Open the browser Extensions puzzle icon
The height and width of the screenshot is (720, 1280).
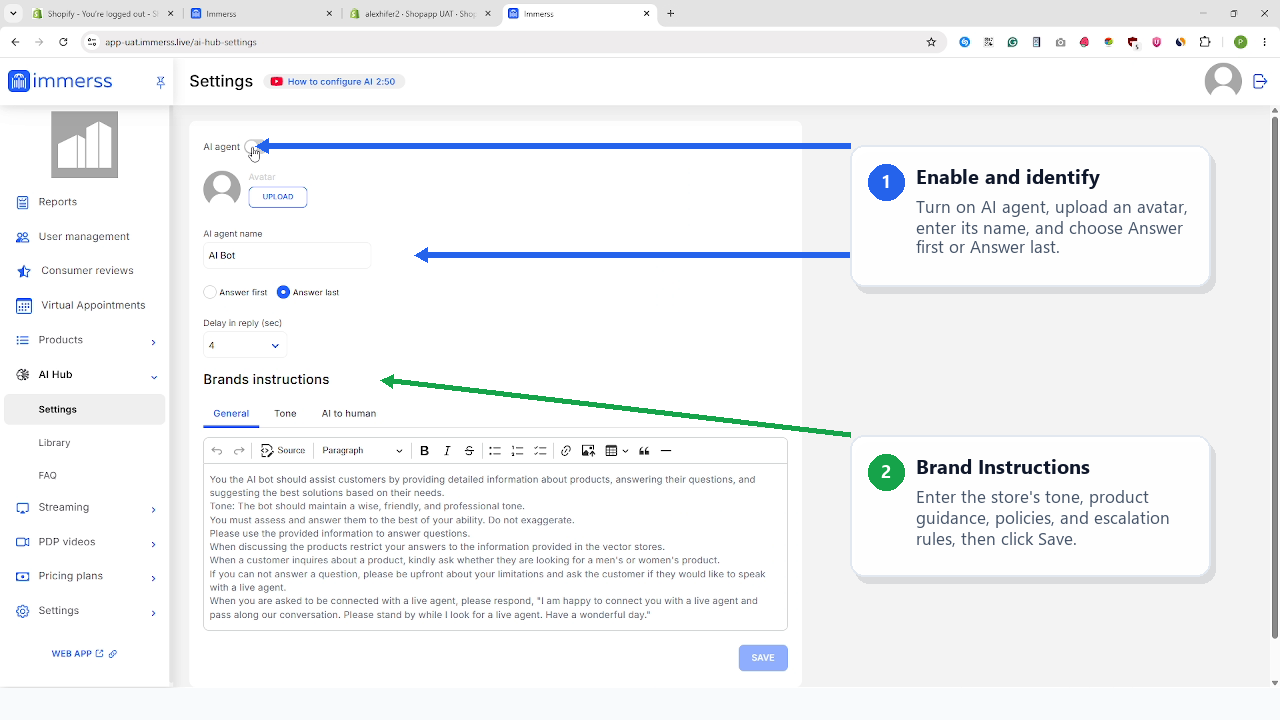click(x=1205, y=42)
